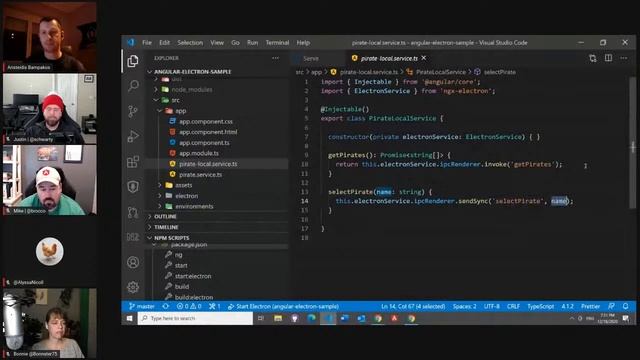Change the UTF-8 file encoding
Screen dimensions: 640x360
click(x=492, y=306)
